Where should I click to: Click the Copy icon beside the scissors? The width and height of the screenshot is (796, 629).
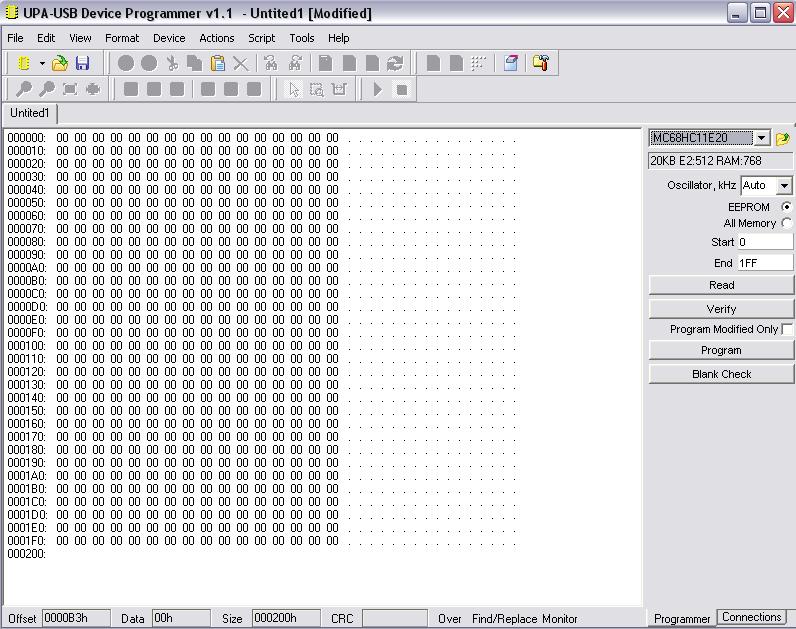(x=194, y=63)
